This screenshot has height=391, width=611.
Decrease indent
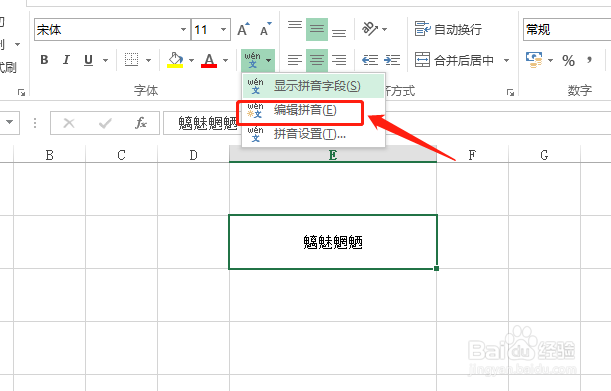click(x=370, y=60)
